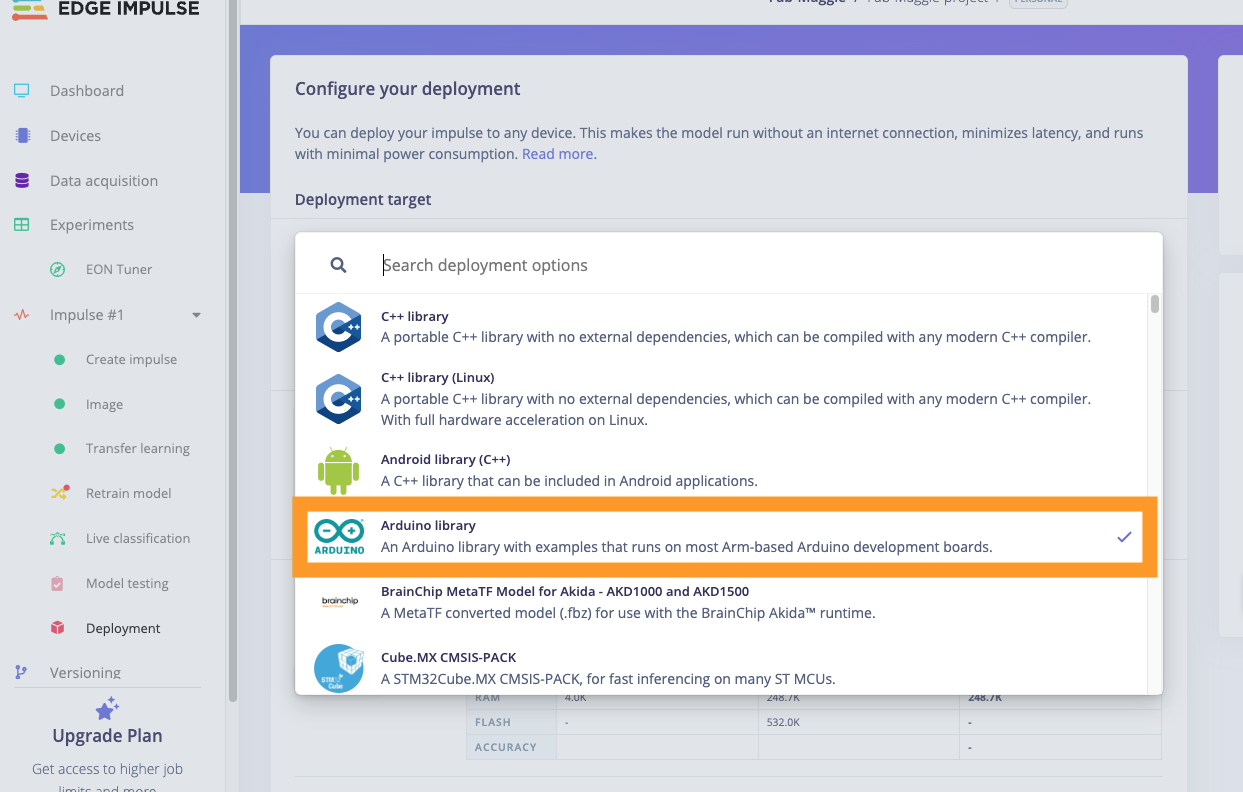Click the Data acquisition database icon
Image resolution: width=1243 pixels, height=792 pixels.
tap(21, 181)
